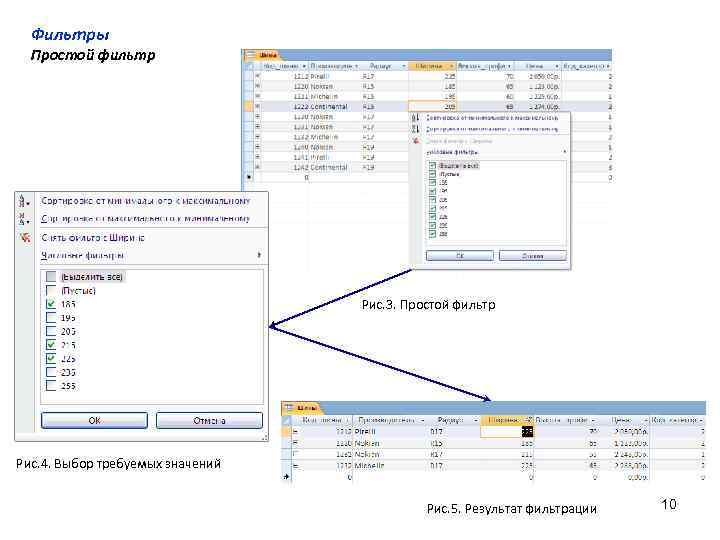Uncheck value 215 in large filter list

click(x=51, y=345)
